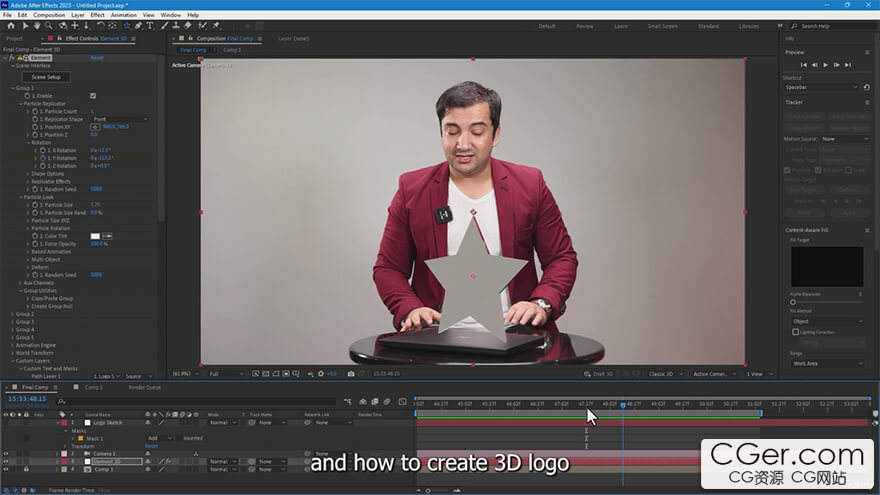Open the Spacebar shortcut dropdown
Viewport: 880px width, 495px height.
(821, 88)
